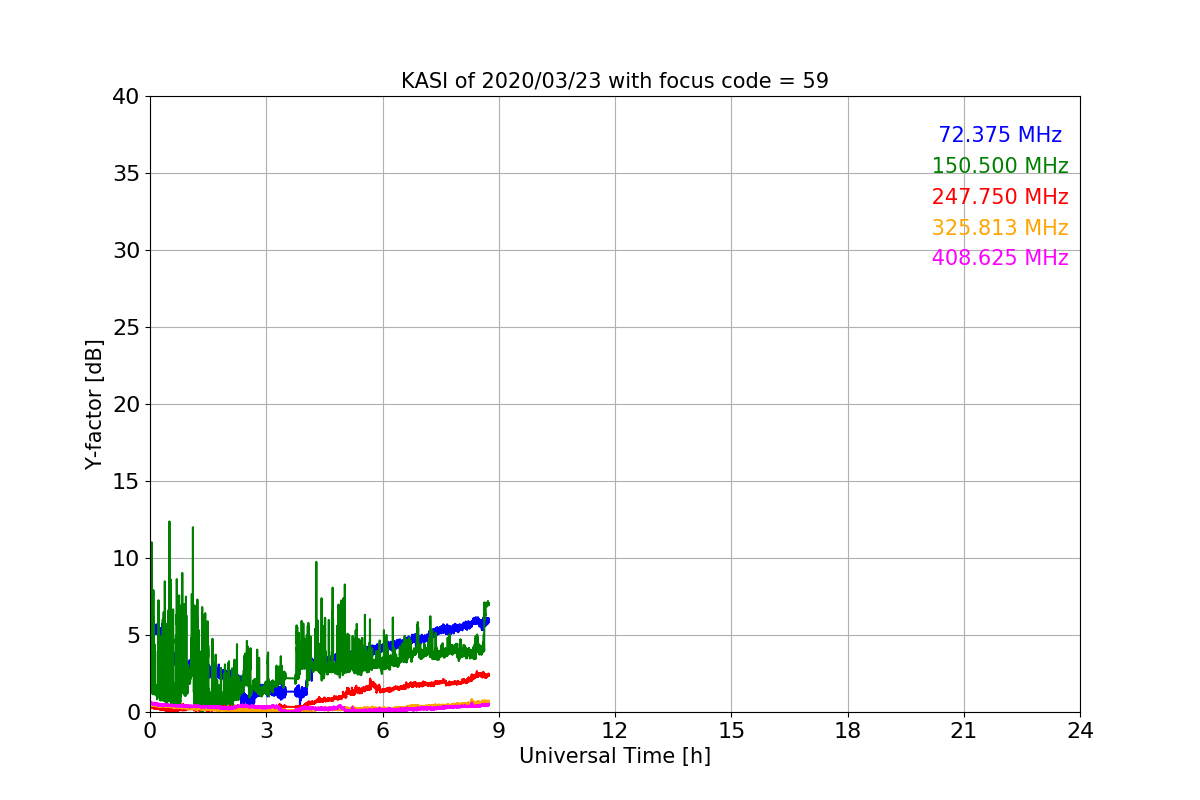Click the y-axis tick label 30
This screenshot has height=800, width=1200.
[x=127, y=251]
